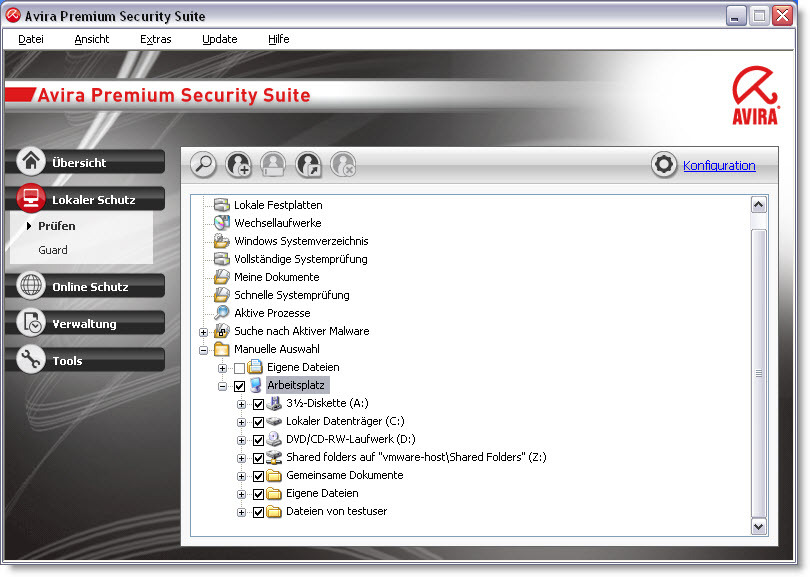Uncheck the Dateien von testuser checkbox
The height and width of the screenshot is (577, 810).
[258, 512]
